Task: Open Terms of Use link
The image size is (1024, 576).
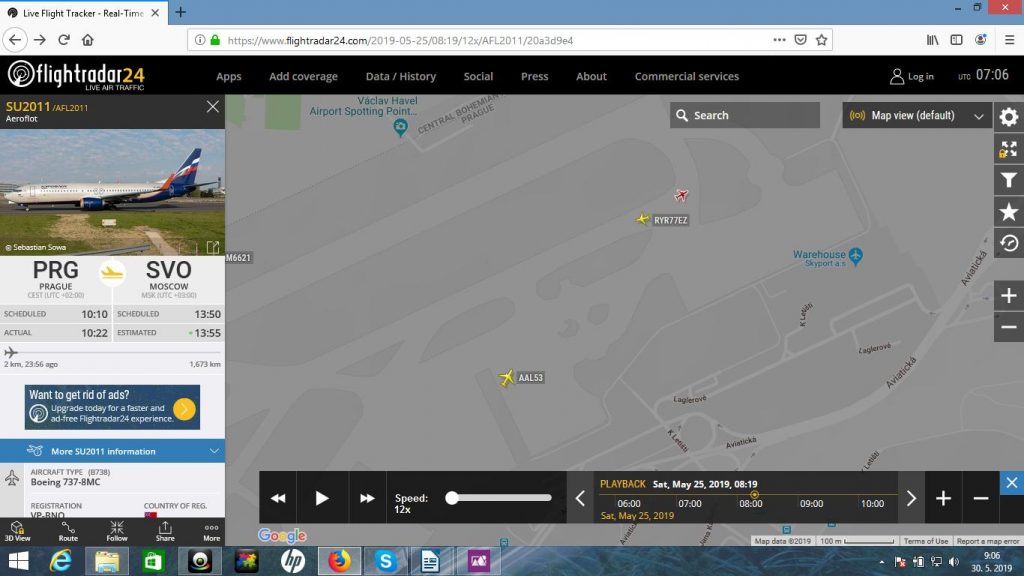Action: [925, 541]
